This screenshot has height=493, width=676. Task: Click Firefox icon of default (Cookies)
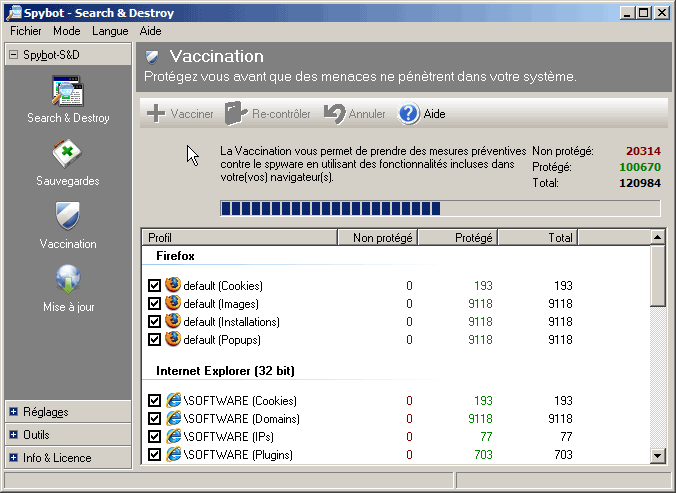[x=173, y=285]
